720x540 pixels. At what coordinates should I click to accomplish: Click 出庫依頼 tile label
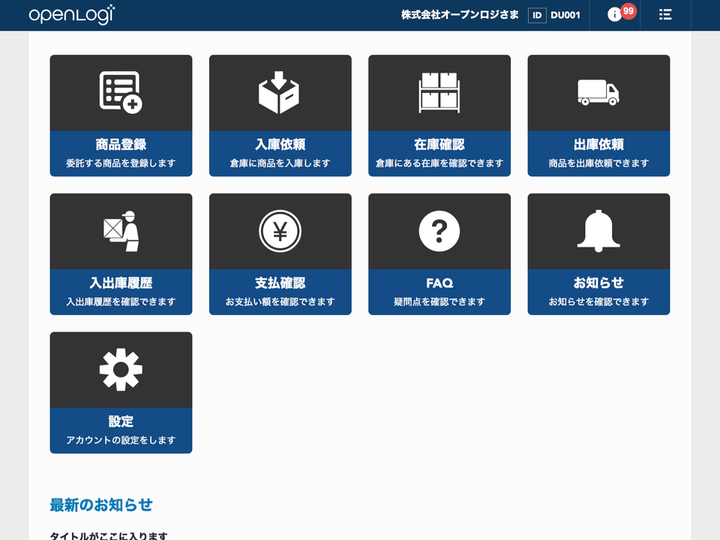click(x=598, y=145)
